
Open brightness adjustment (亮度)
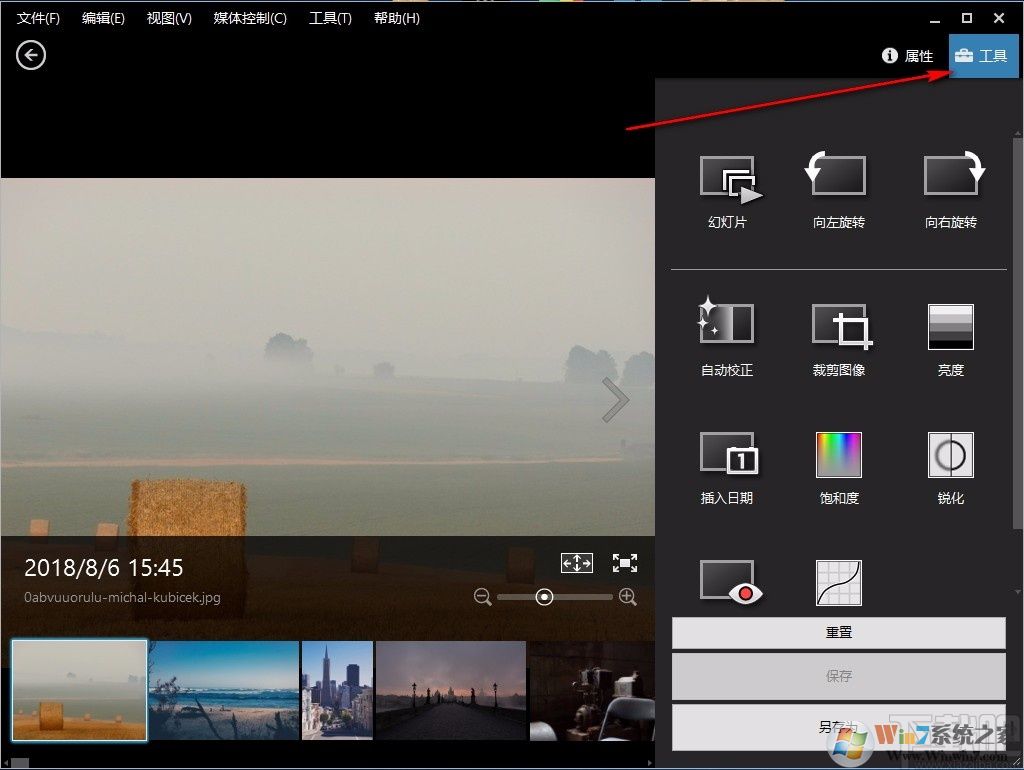951,340
